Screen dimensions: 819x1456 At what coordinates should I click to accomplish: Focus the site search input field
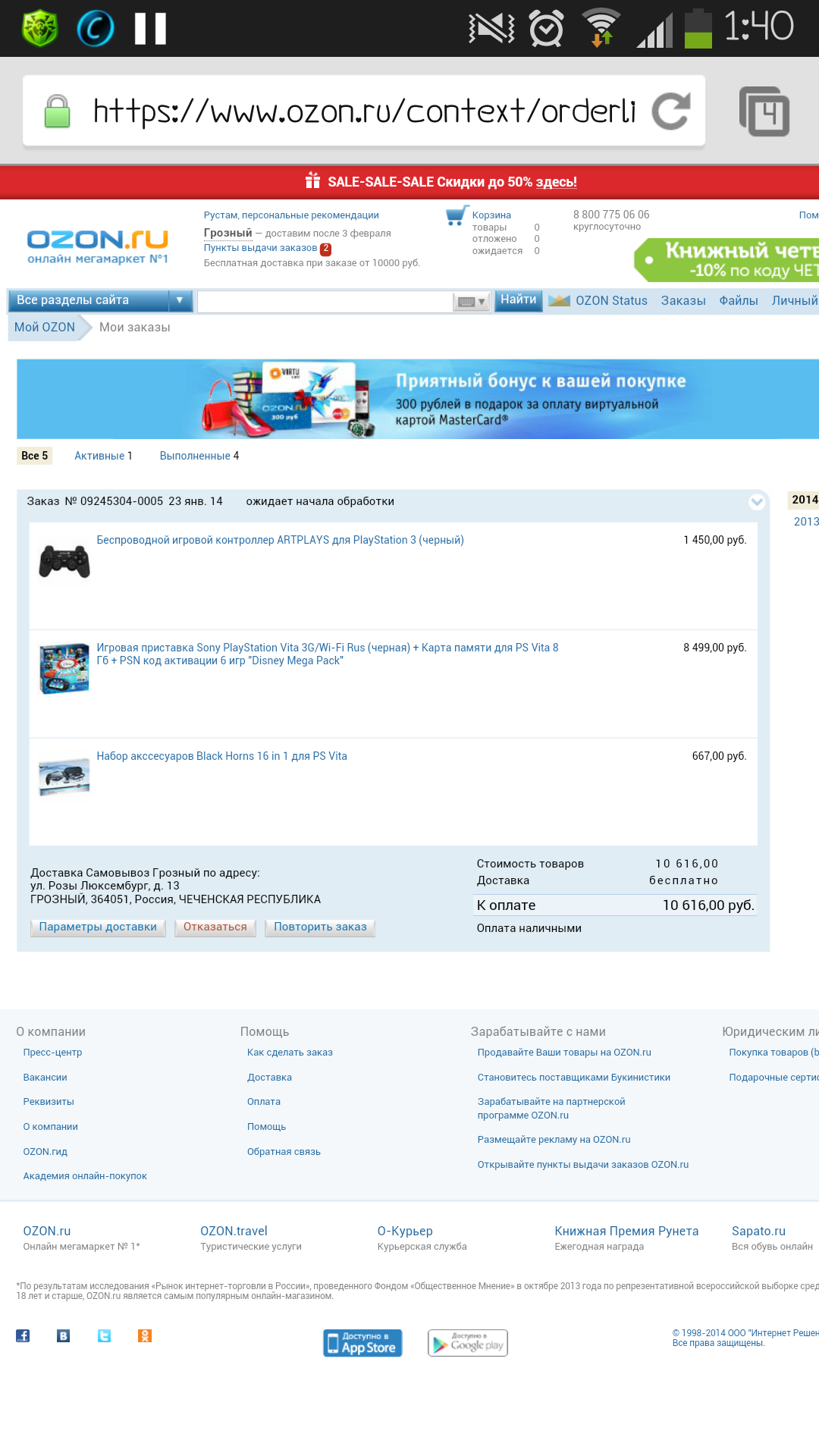tap(325, 301)
